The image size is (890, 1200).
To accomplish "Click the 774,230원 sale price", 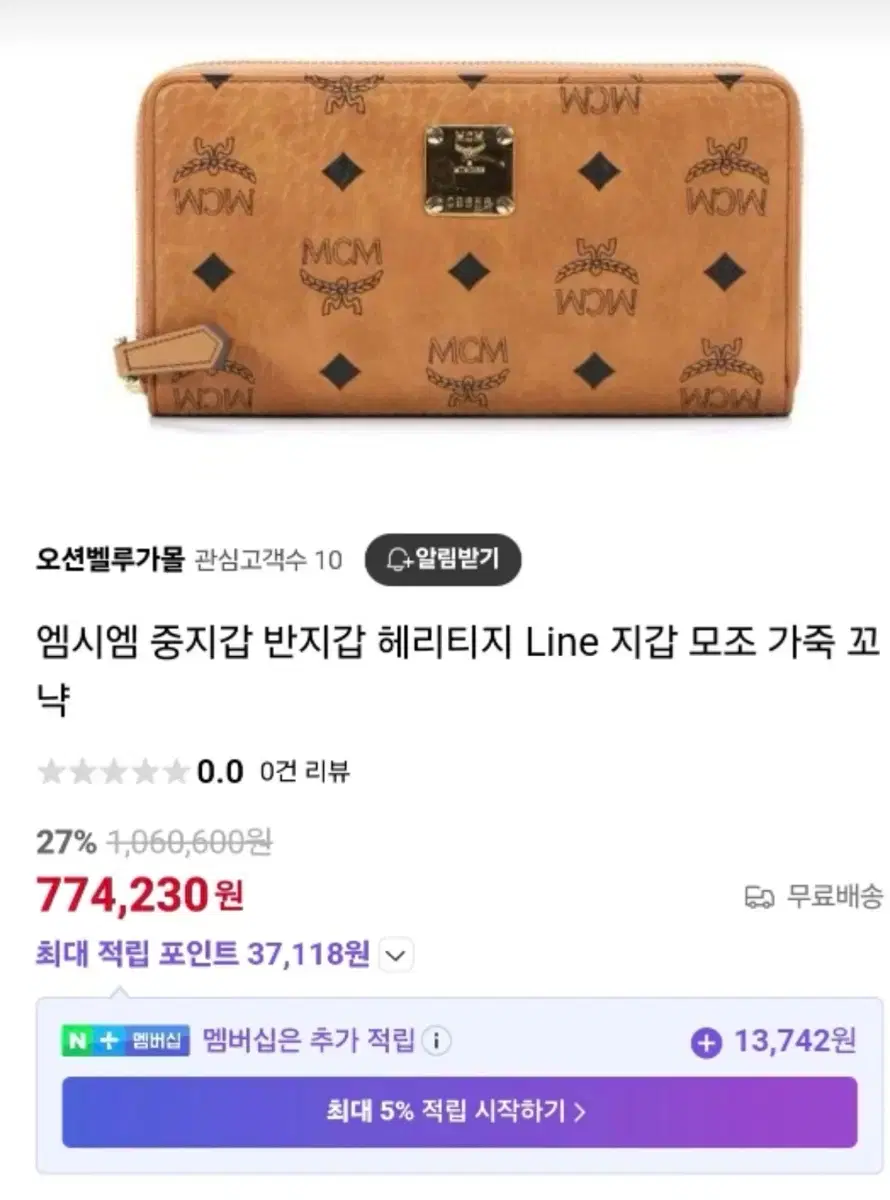I will [x=140, y=895].
